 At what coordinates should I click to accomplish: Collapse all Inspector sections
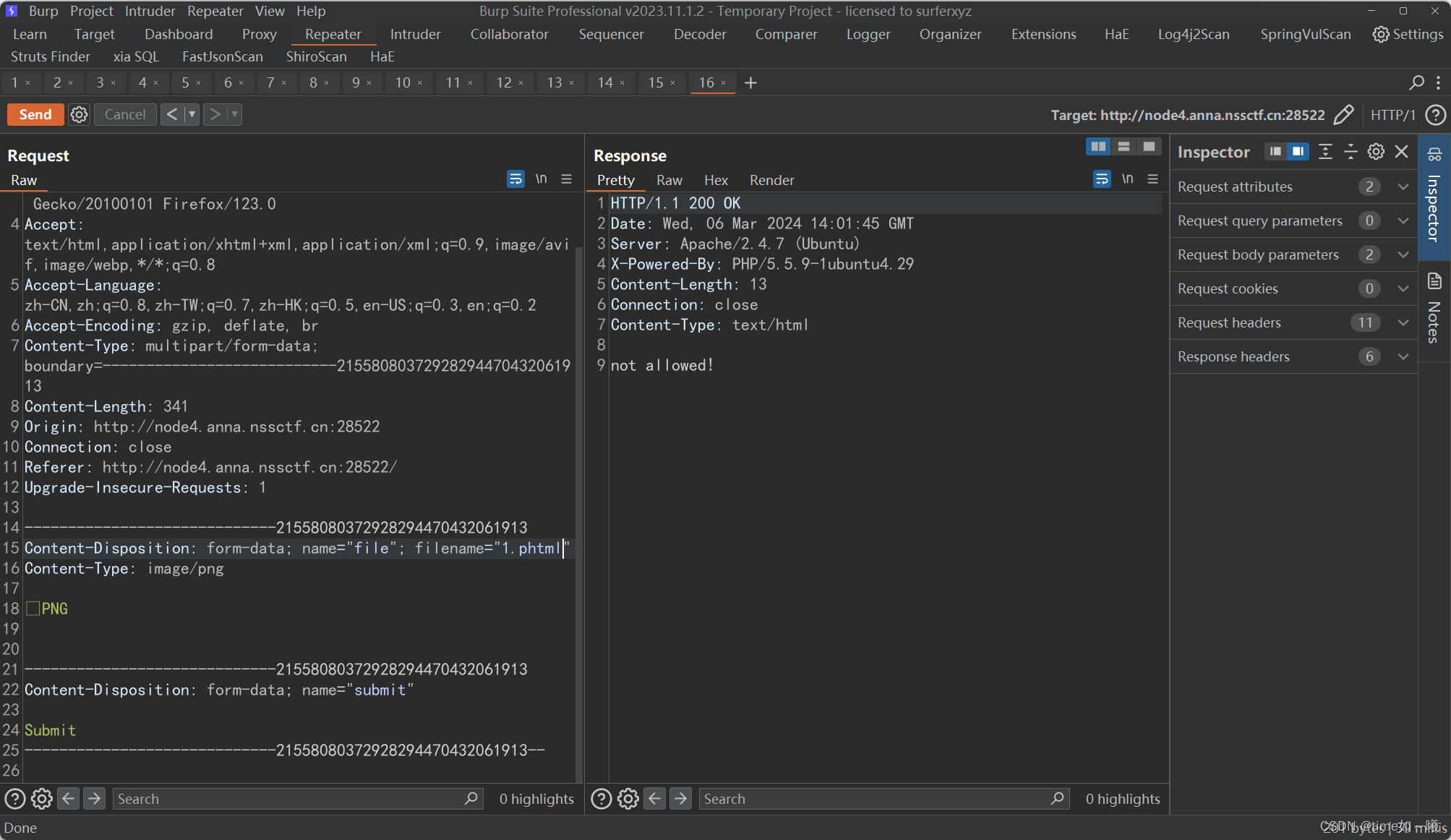1351,151
